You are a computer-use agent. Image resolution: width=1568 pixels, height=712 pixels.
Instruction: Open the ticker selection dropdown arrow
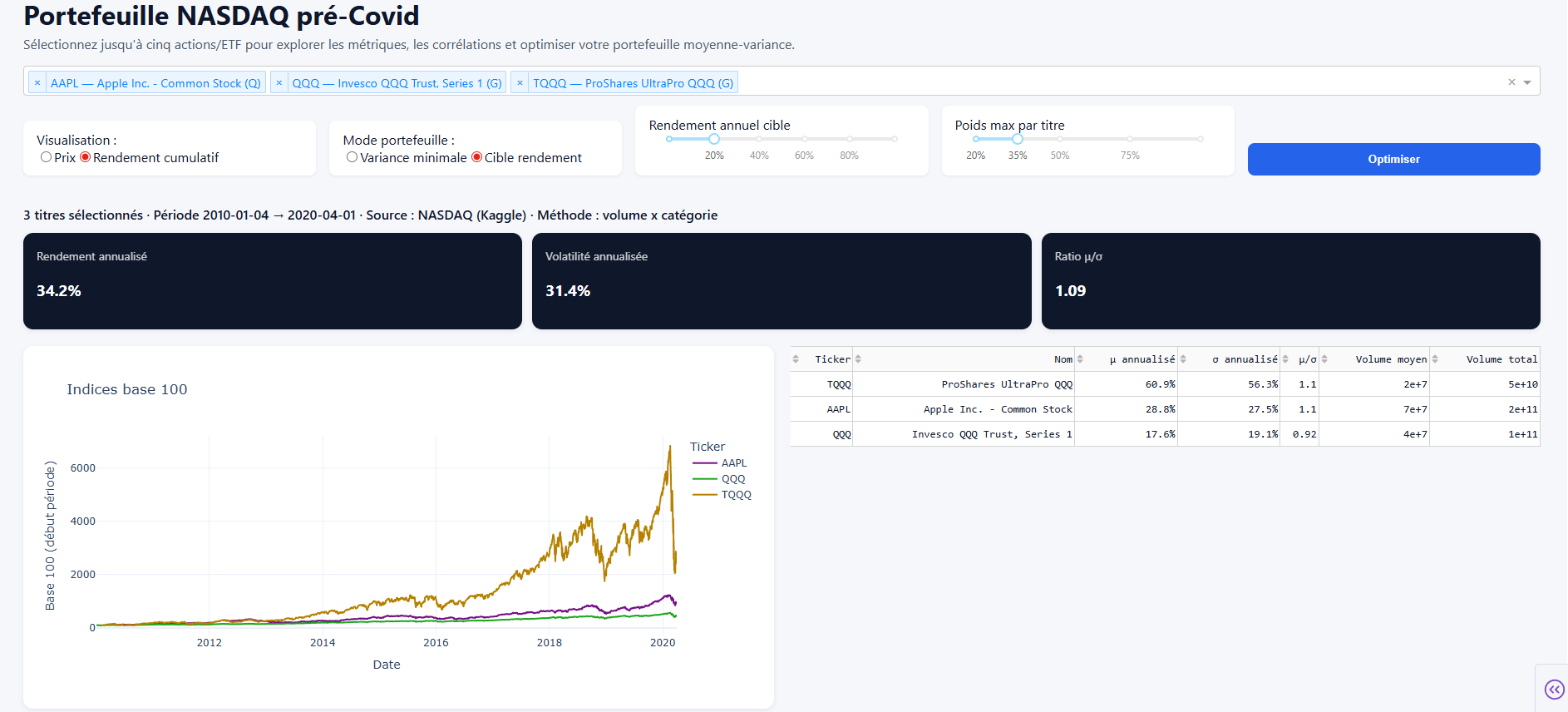1527,82
